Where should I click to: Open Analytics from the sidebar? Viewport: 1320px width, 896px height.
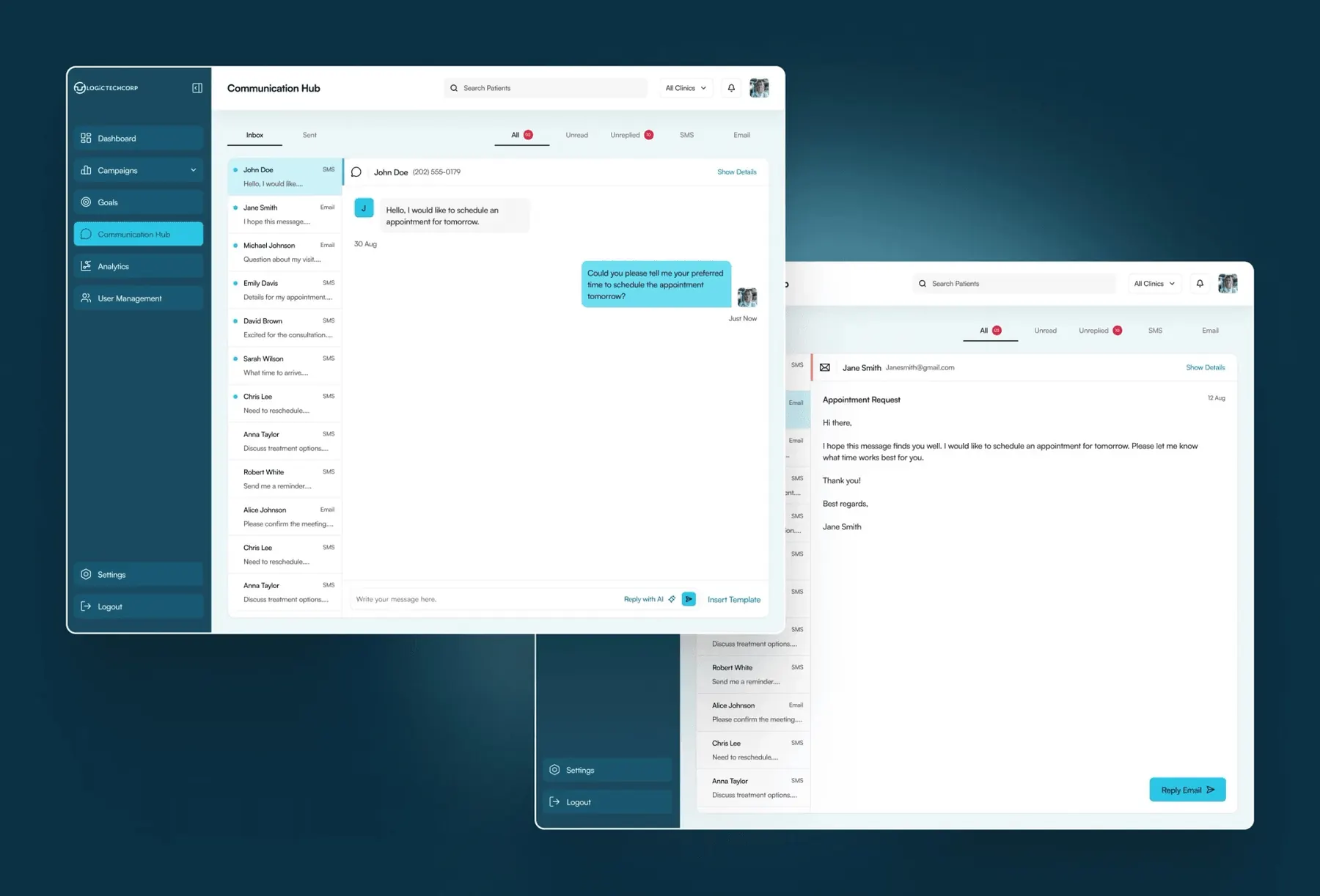point(139,266)
